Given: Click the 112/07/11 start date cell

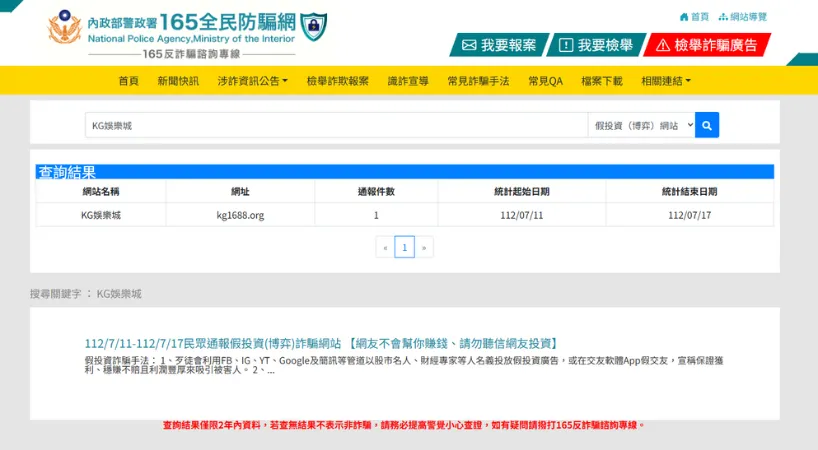Looking at the screenshot, I should click(x=522, y=215).
